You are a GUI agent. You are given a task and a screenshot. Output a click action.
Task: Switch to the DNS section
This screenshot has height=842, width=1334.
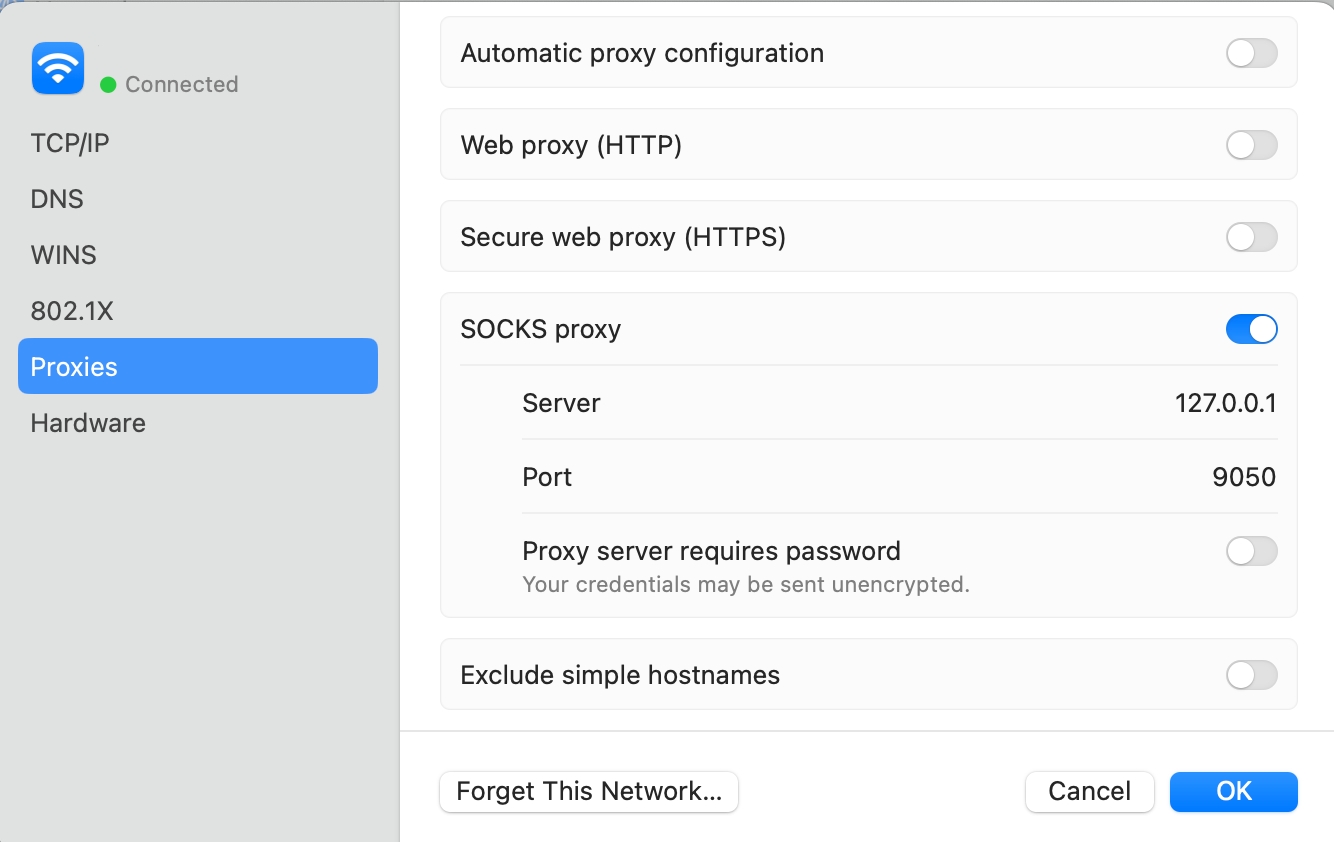[57, 199]
